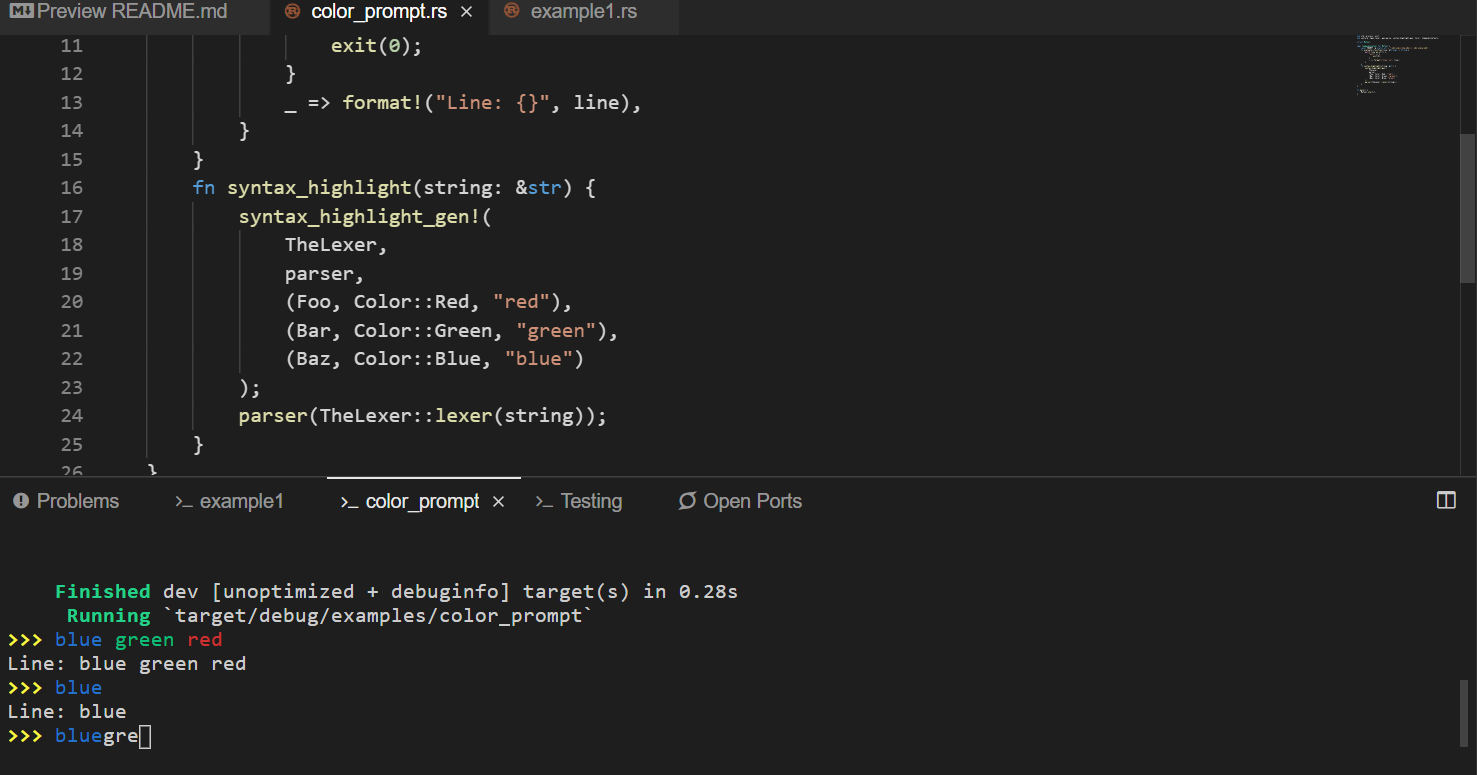Open the Problems panel

click(78, 501)
